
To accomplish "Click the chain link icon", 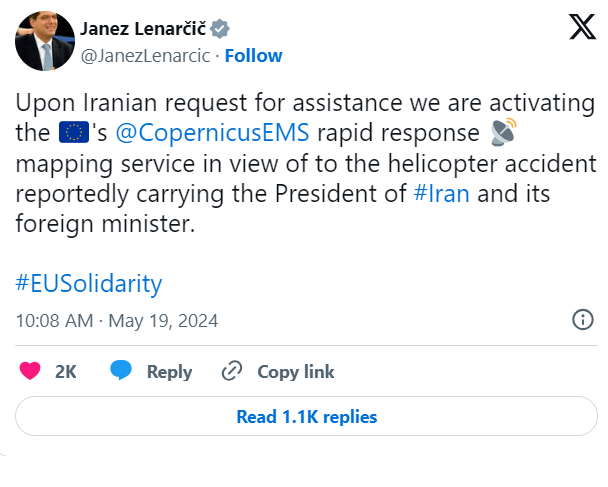I will click(x=232, y=371).
